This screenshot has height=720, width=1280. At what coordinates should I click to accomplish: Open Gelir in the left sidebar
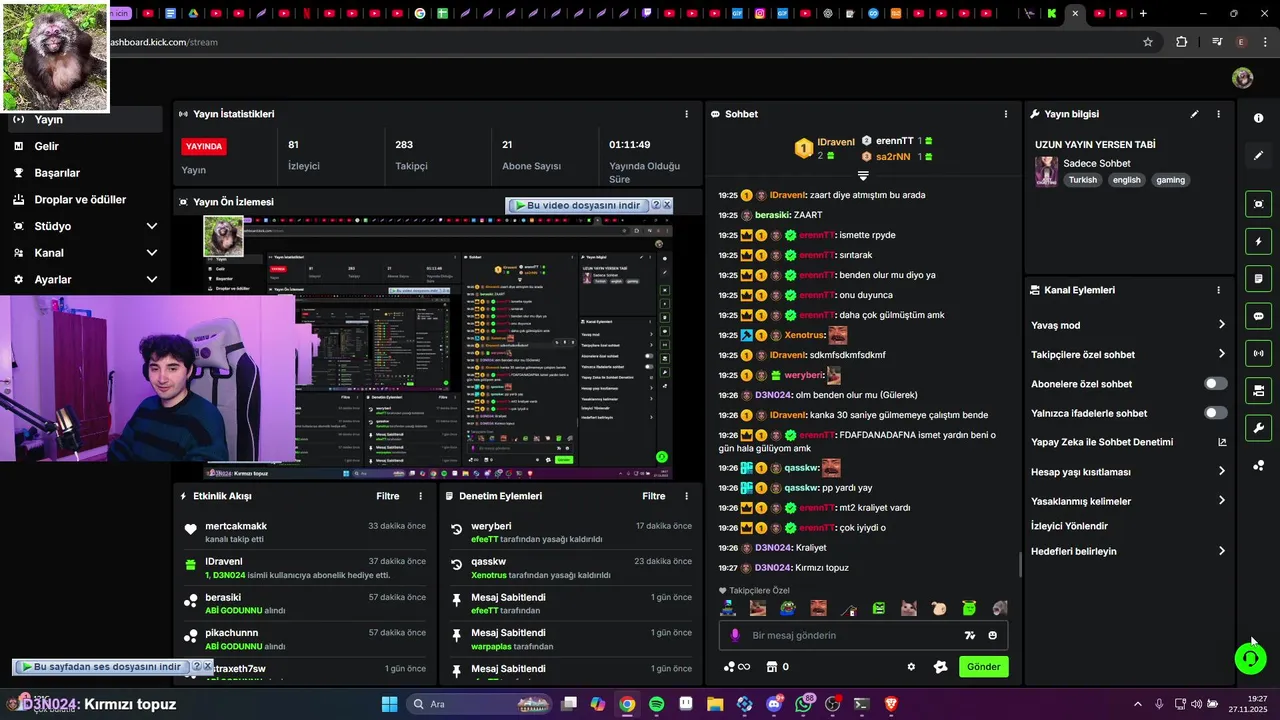click(x=85, y=146)
